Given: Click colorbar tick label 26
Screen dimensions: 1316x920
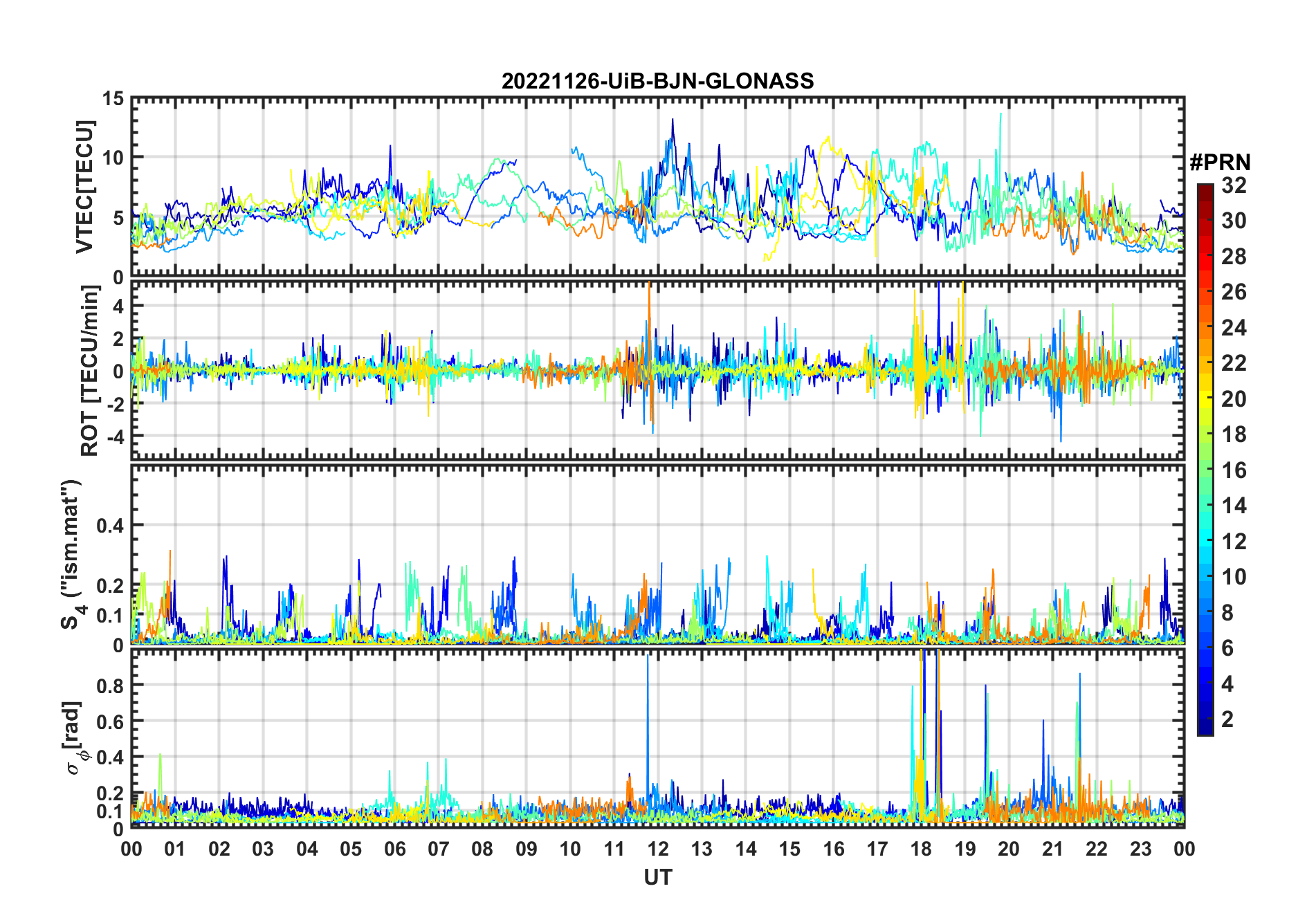Looking at the screenshot, I should tap(1234, 292).
